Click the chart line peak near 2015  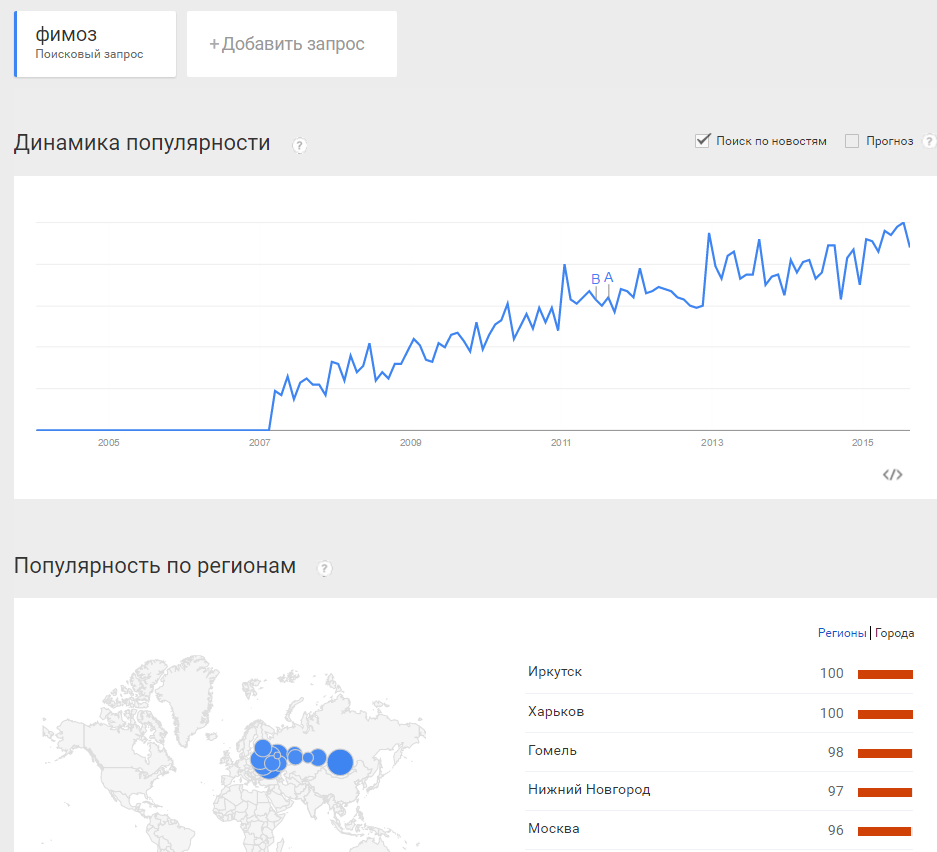tap(903, 223)
